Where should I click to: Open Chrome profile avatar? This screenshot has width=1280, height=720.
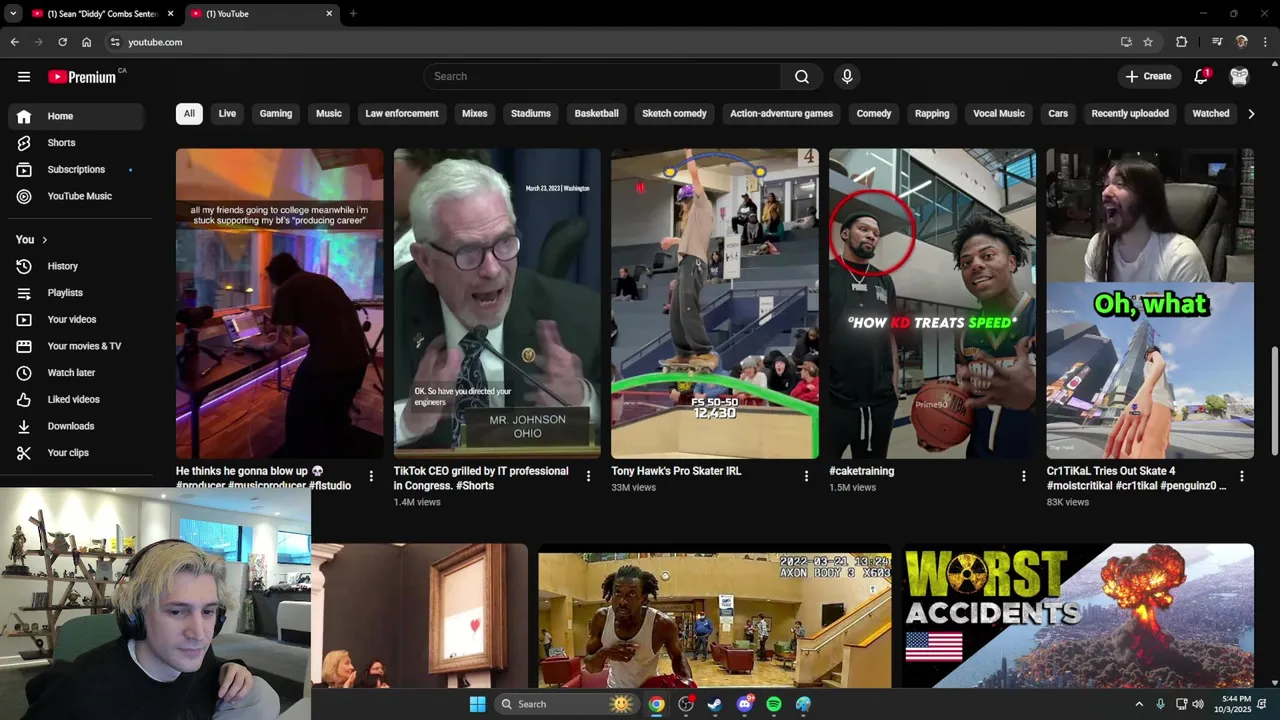1242,42
